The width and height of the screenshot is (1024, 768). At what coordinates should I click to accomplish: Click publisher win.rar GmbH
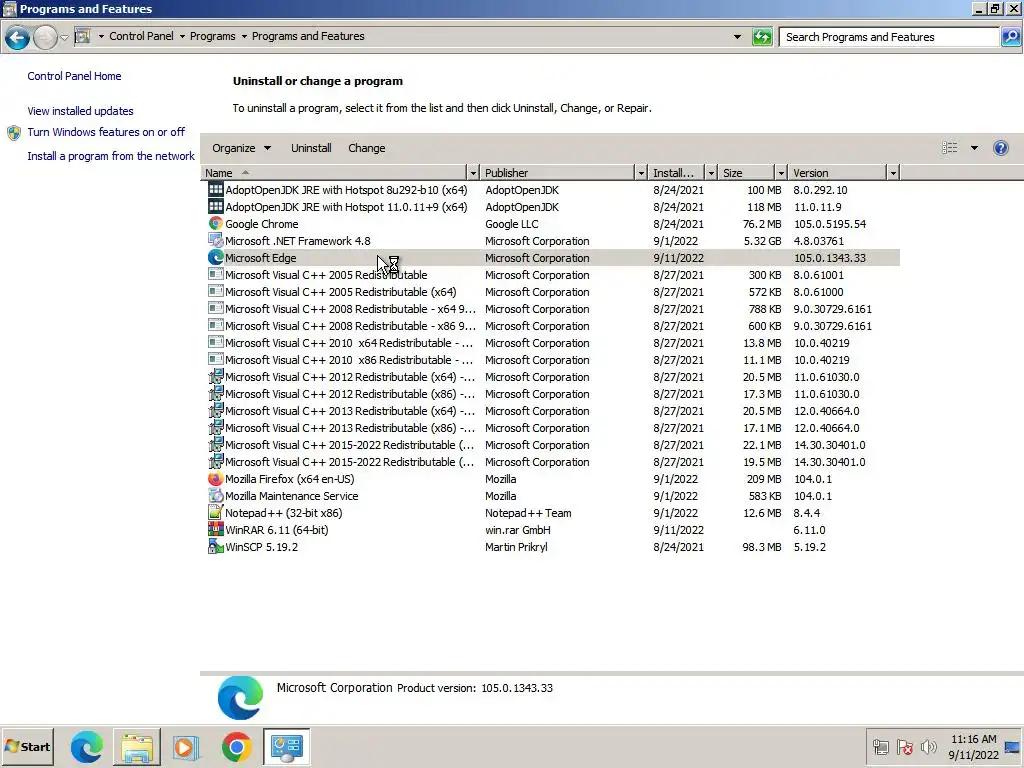(517, 530)
